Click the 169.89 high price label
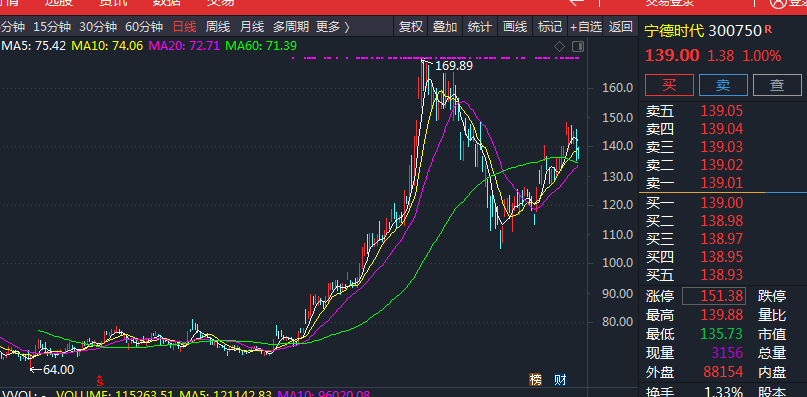Image resolution: width=807 pixels, height=397 pixels. [454, 66]
